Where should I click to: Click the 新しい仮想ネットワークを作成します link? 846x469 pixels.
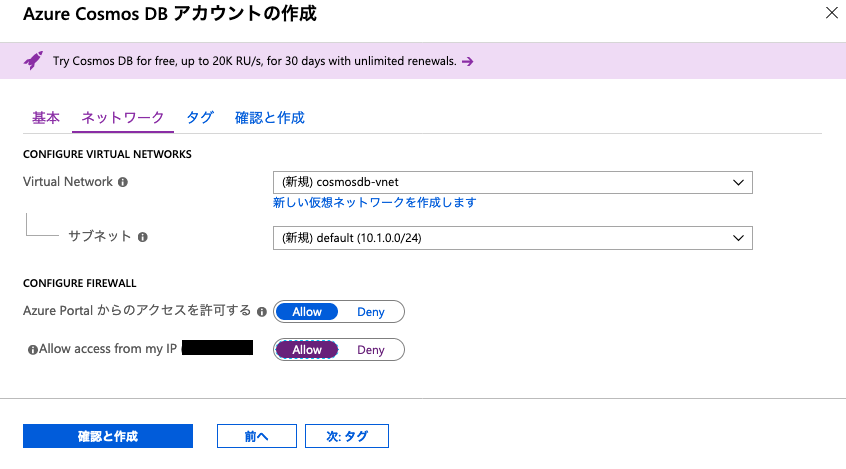[x=374, y=202]
